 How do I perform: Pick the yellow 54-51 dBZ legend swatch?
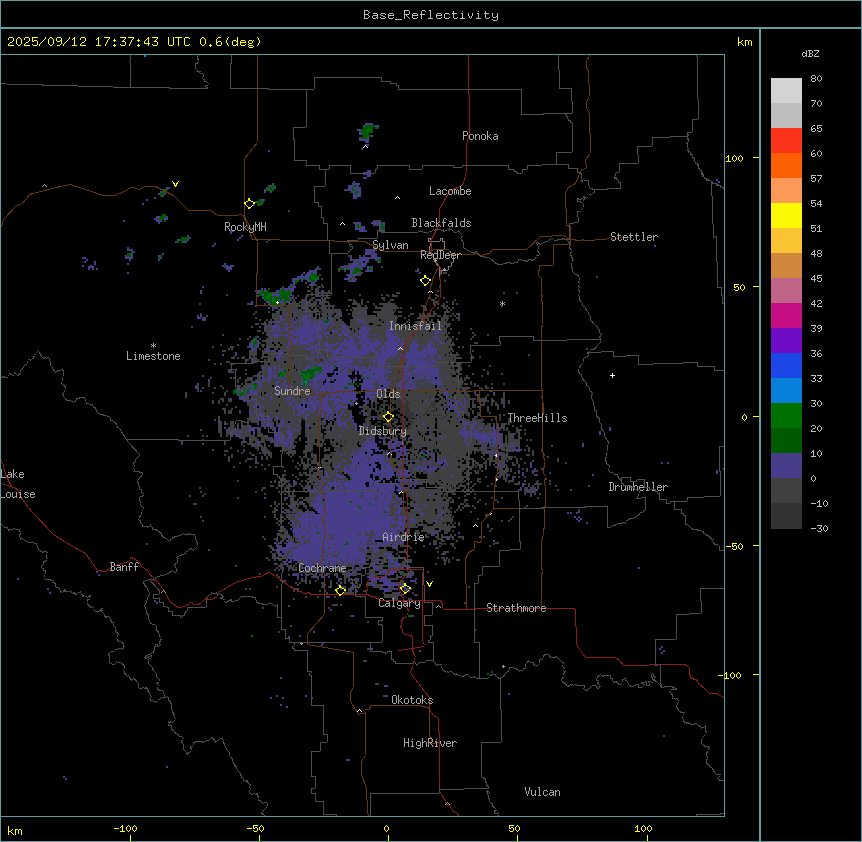[x=786, y=215]
